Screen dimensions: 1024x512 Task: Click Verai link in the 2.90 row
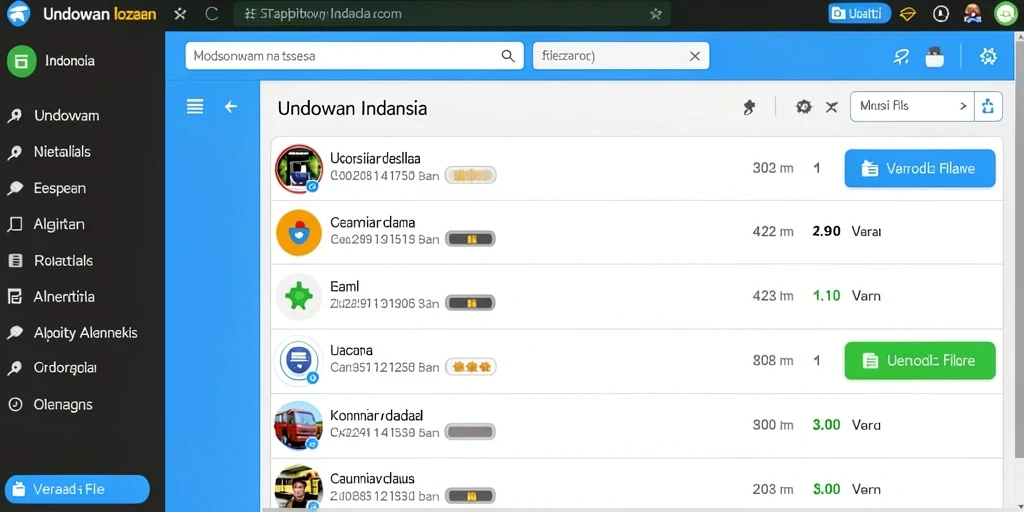coord(867,231)
